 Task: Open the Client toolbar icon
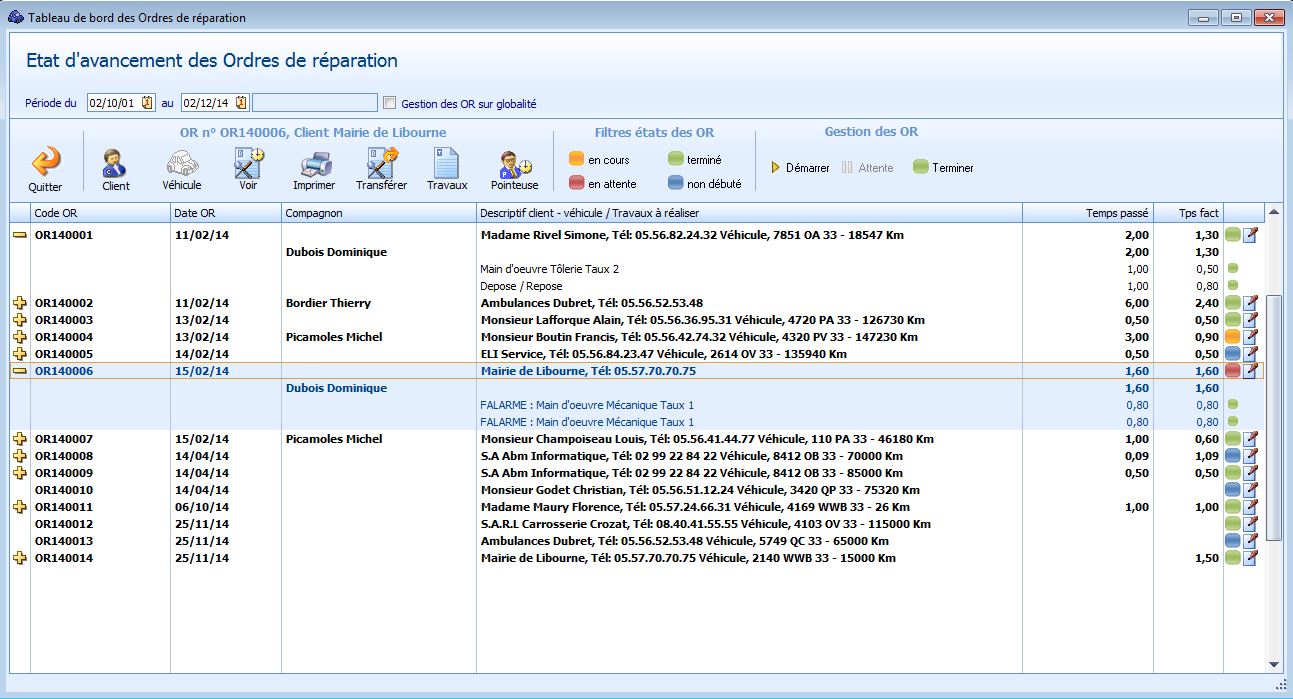coord(116,162)
